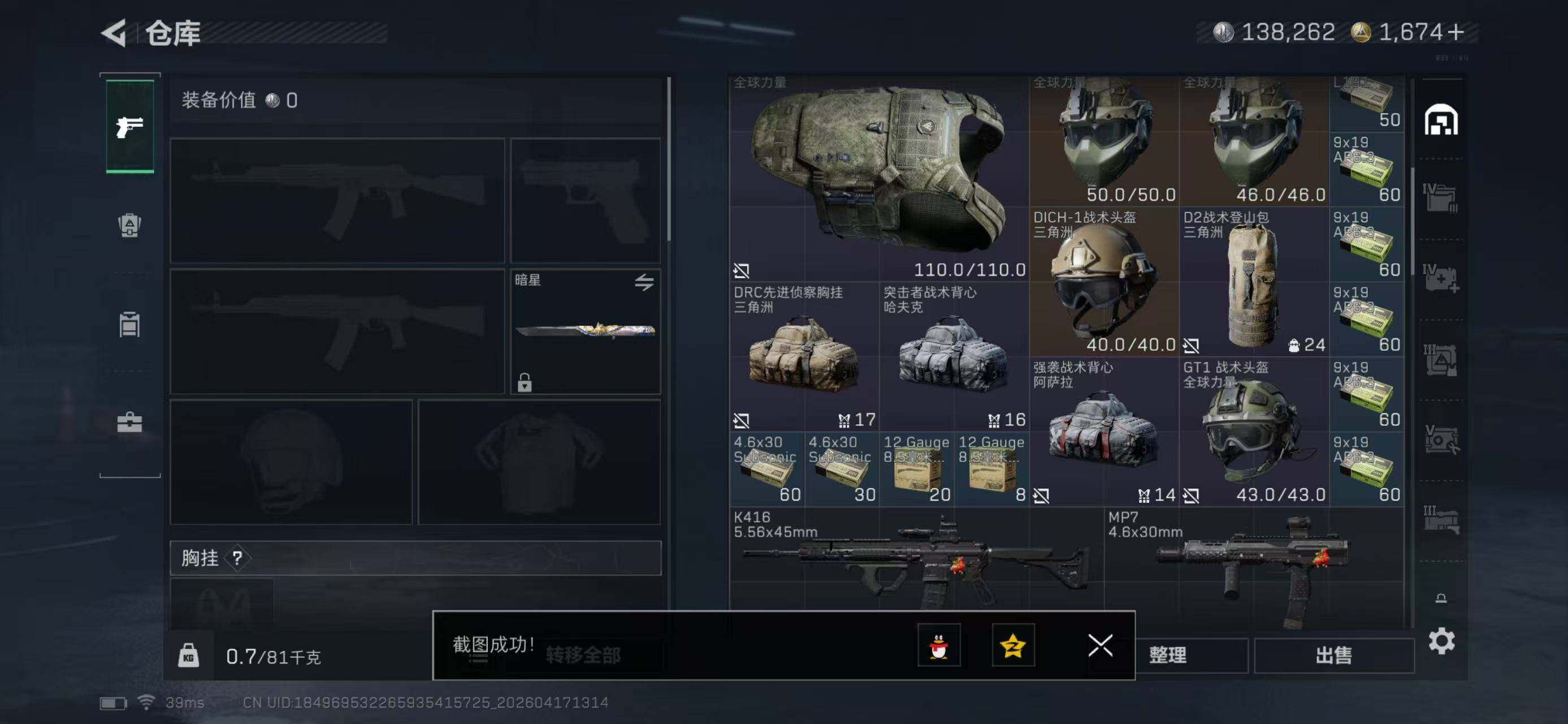Image resolution: width=1568 pixels, height=724 pixels.
Task: Go back using the arrow beside 仓库
Action: point(114,33)
